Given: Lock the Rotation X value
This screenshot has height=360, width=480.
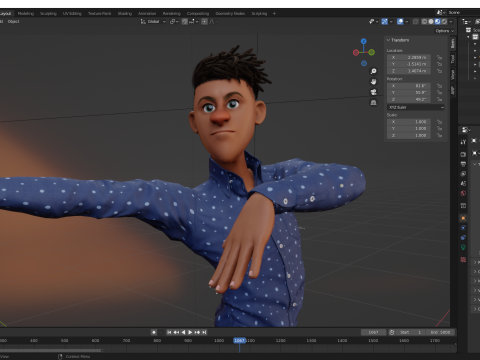Looking at the screenshot, I should 439,86.
